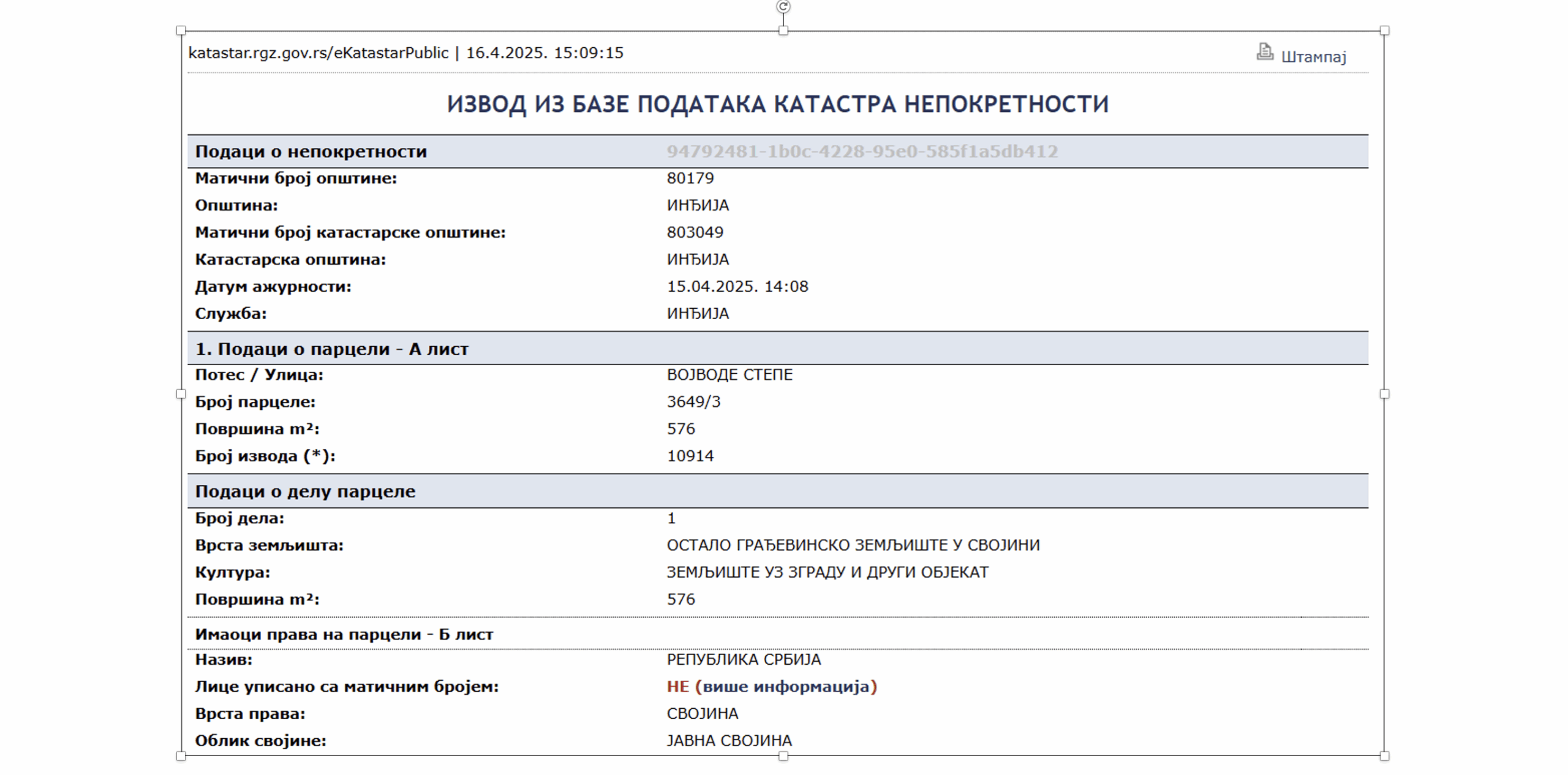Click the printer icon beside Штампај

1264,52
